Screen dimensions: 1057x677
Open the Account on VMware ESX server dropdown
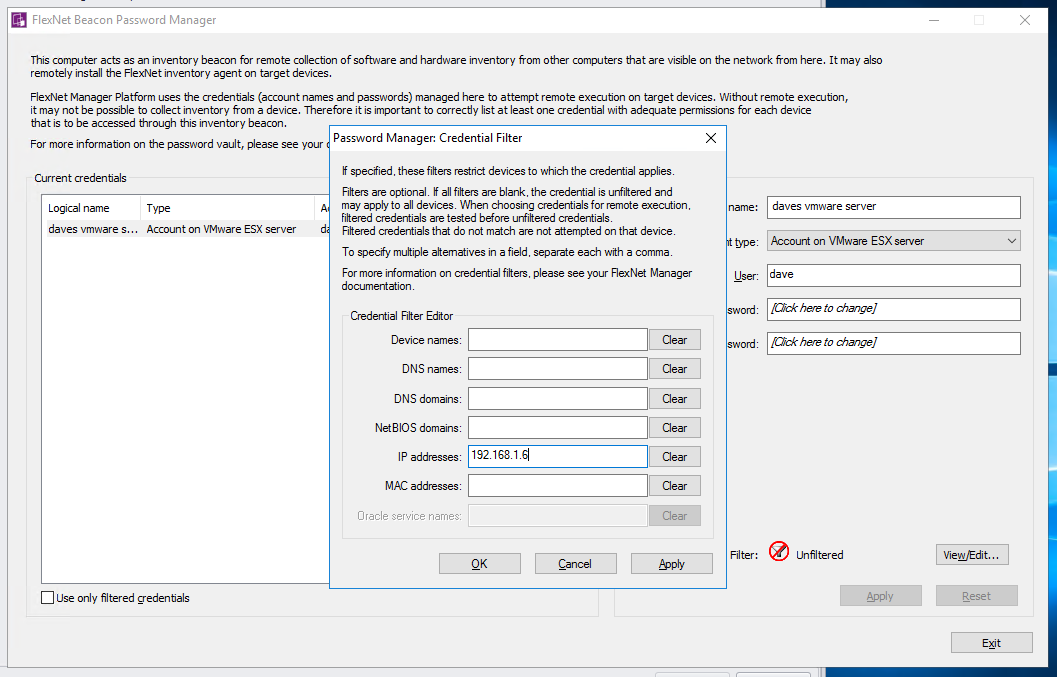[x=893, y=241]
